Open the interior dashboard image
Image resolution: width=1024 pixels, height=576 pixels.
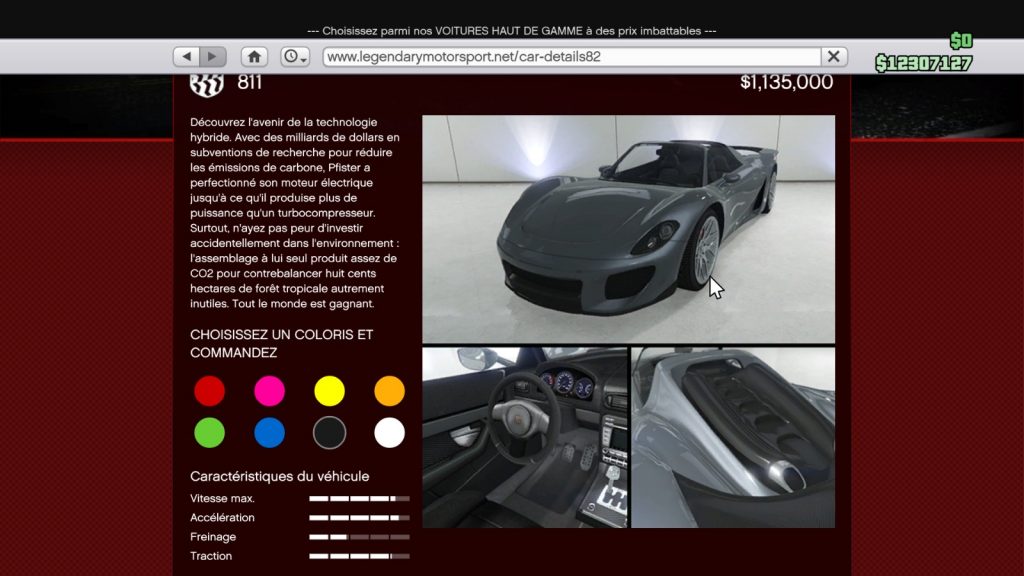pyautogui.click(x=525, y=438)
